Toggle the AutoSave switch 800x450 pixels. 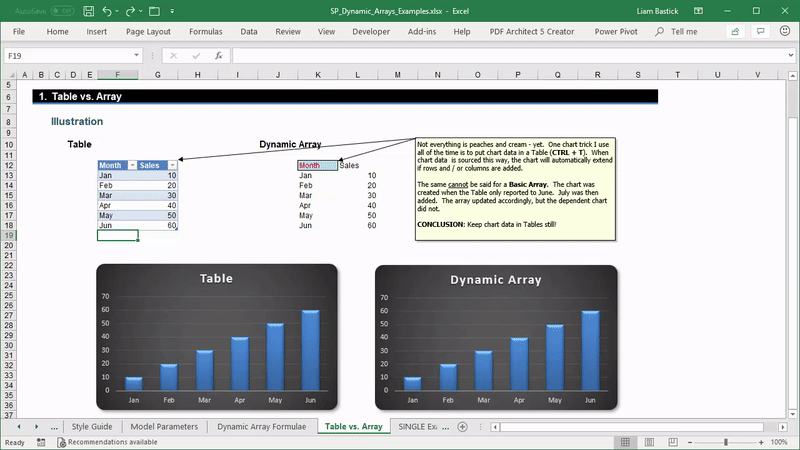(x=62, y=11)
